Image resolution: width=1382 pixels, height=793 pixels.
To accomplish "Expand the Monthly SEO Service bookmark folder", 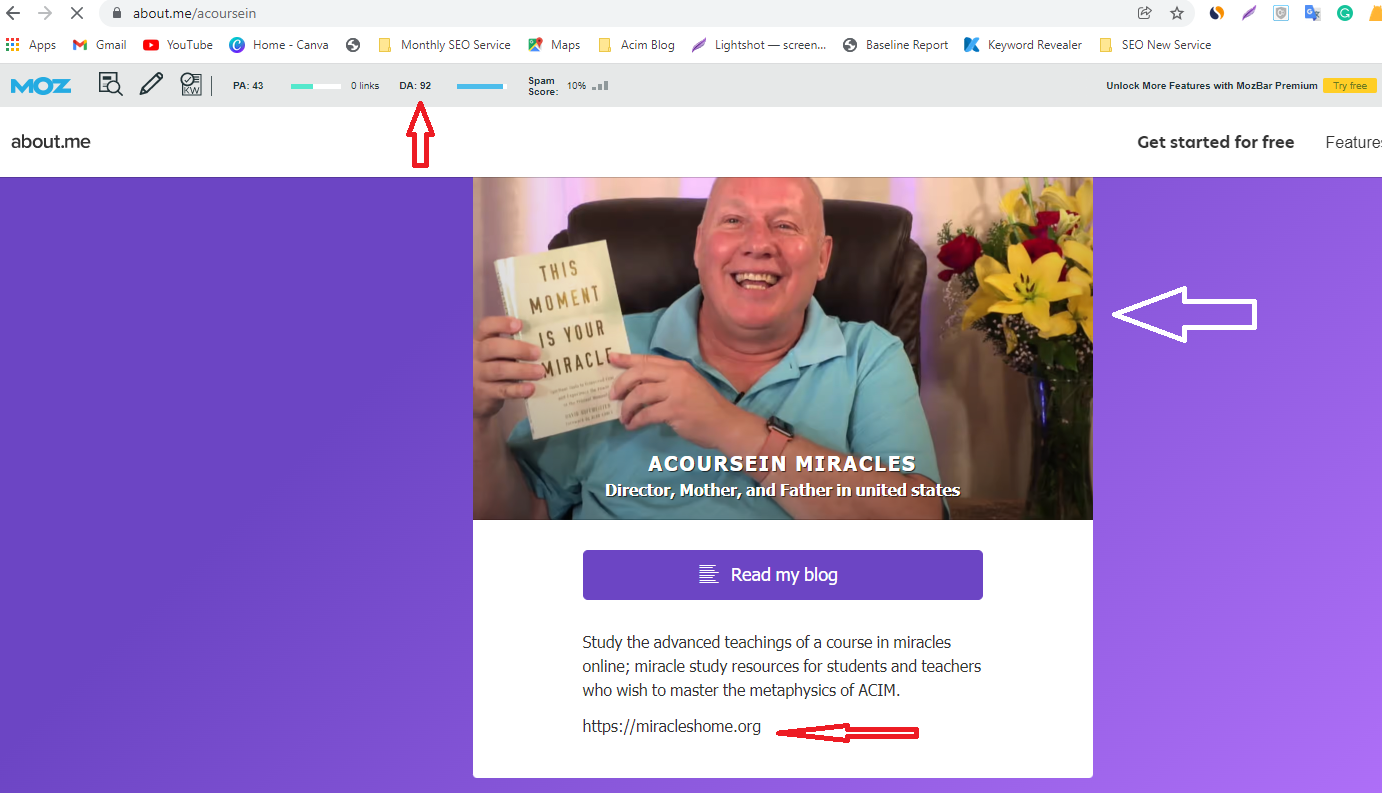I will point(444,45).
